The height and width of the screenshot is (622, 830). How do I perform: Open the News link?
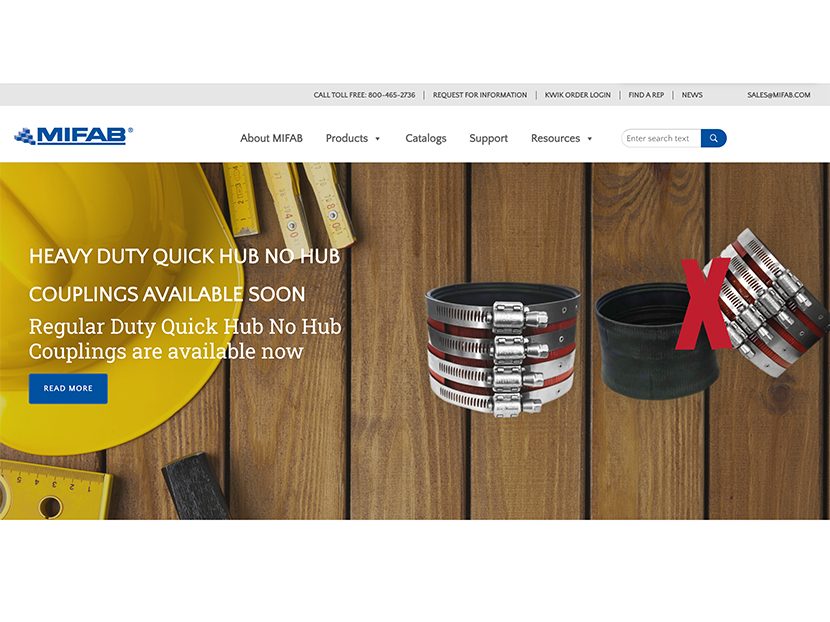[692, 95]
